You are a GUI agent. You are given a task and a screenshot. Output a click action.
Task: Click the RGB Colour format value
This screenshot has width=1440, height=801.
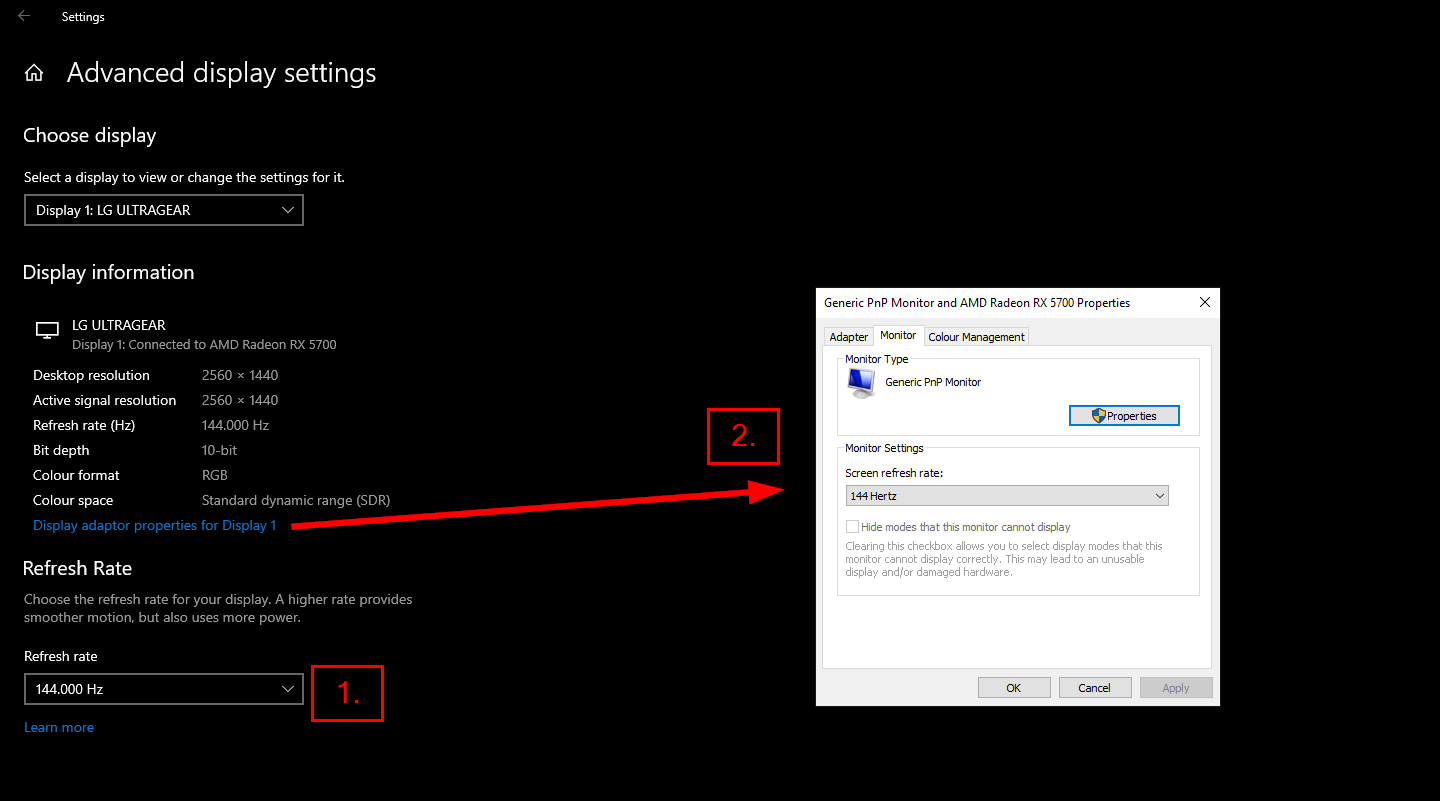(216, 475)
